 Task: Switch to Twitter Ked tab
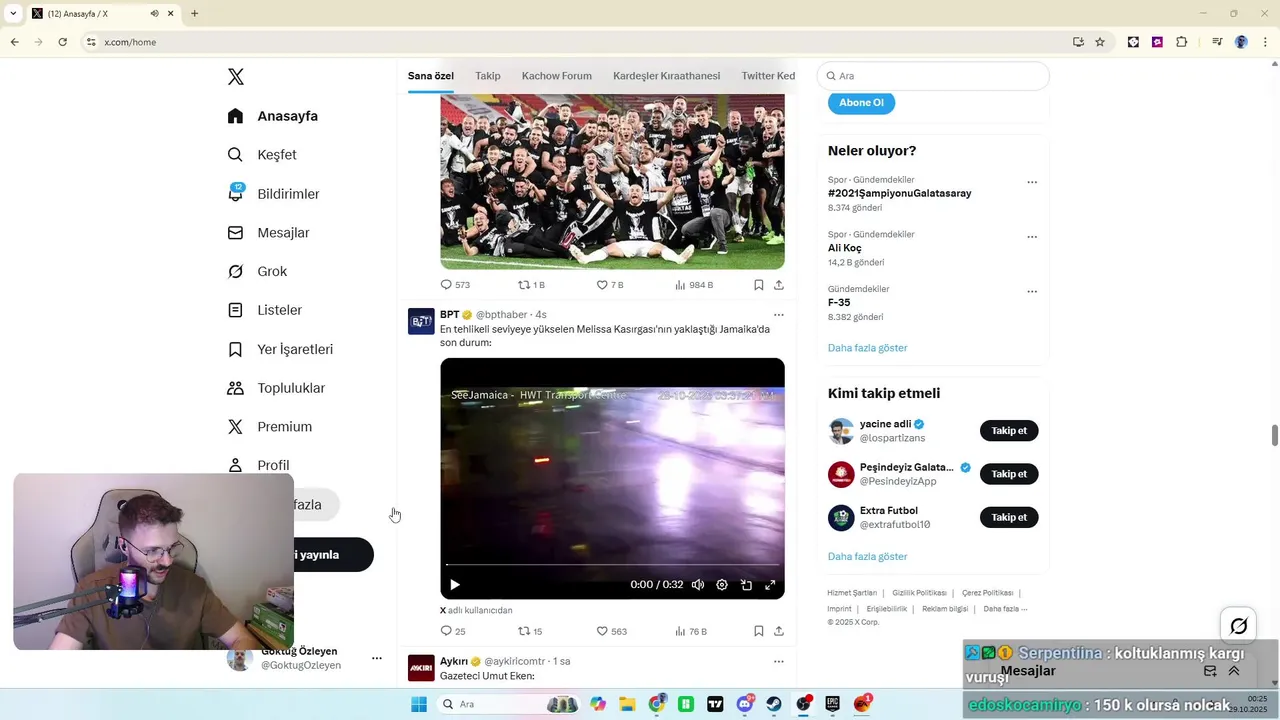[768, 76]
